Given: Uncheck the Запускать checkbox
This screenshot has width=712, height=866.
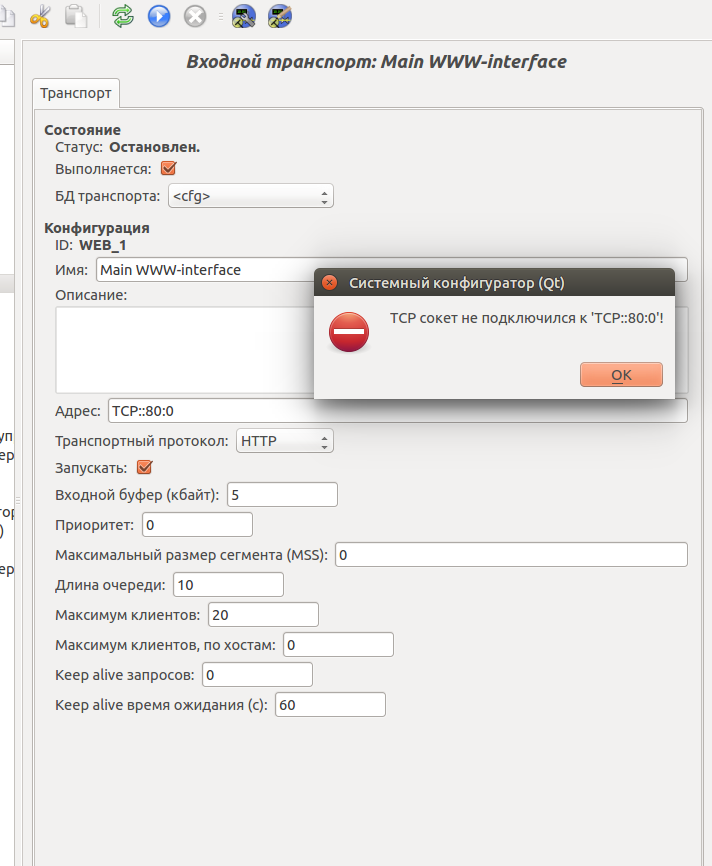Looking at the screenshot, I should (x=144, y=467).
